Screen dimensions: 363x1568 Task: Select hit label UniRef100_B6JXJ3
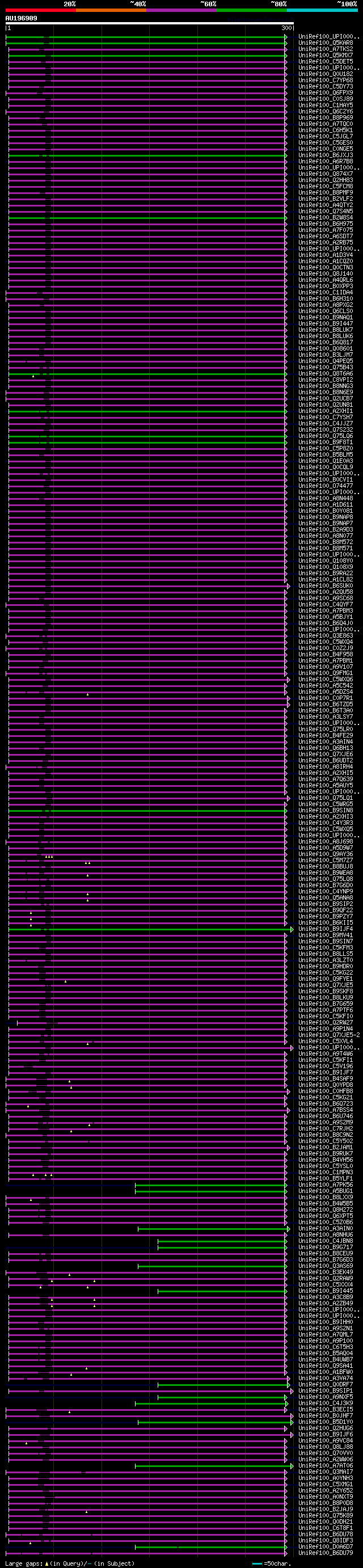point(326,155)
